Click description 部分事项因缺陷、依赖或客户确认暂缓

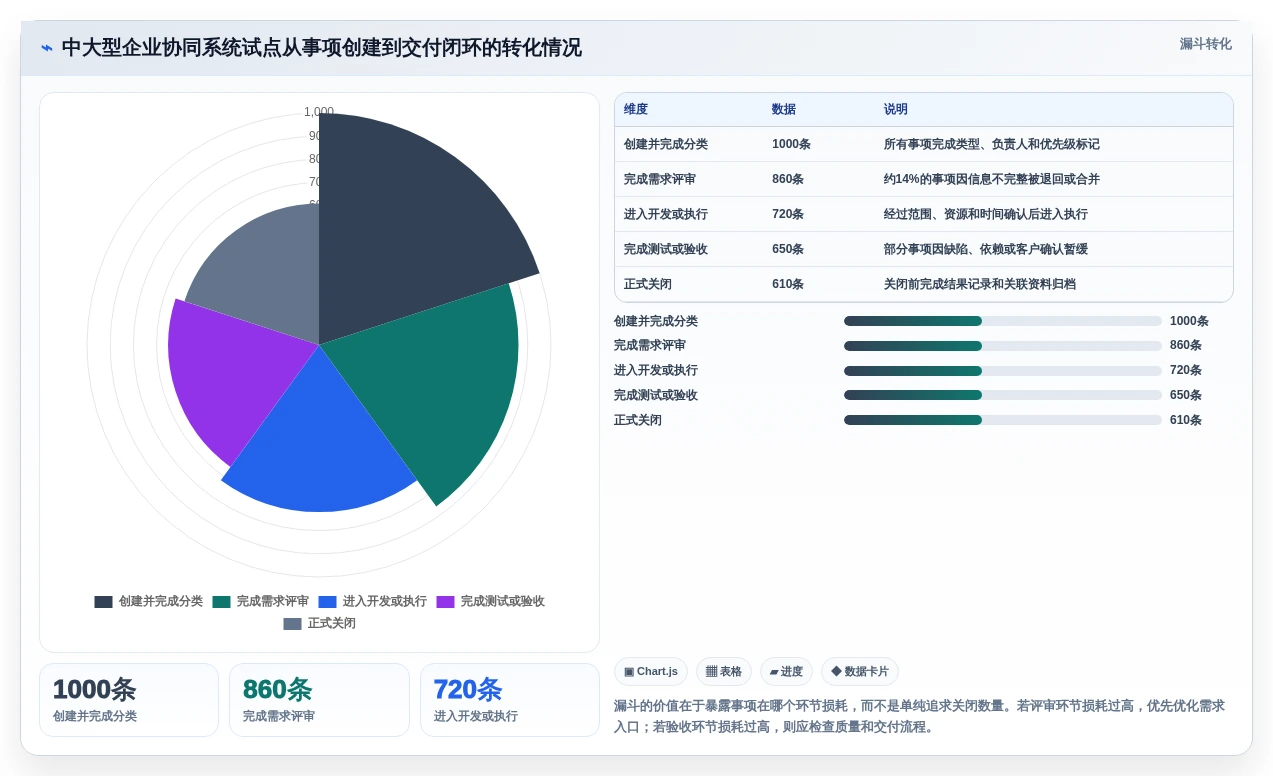(x=986, y=249)
